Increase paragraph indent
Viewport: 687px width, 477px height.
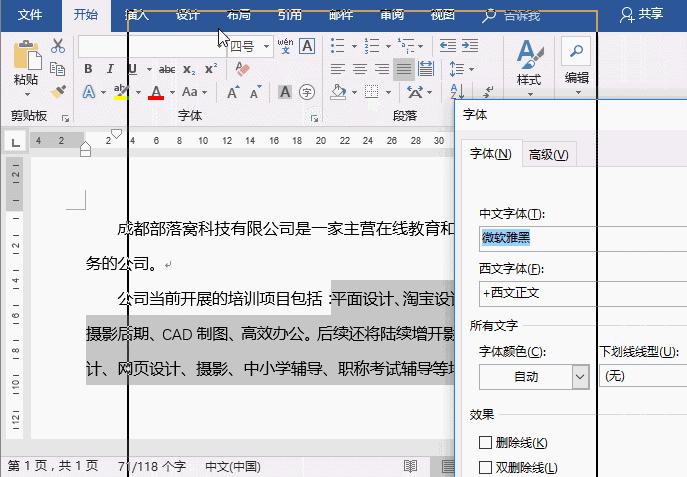(470, 46)
